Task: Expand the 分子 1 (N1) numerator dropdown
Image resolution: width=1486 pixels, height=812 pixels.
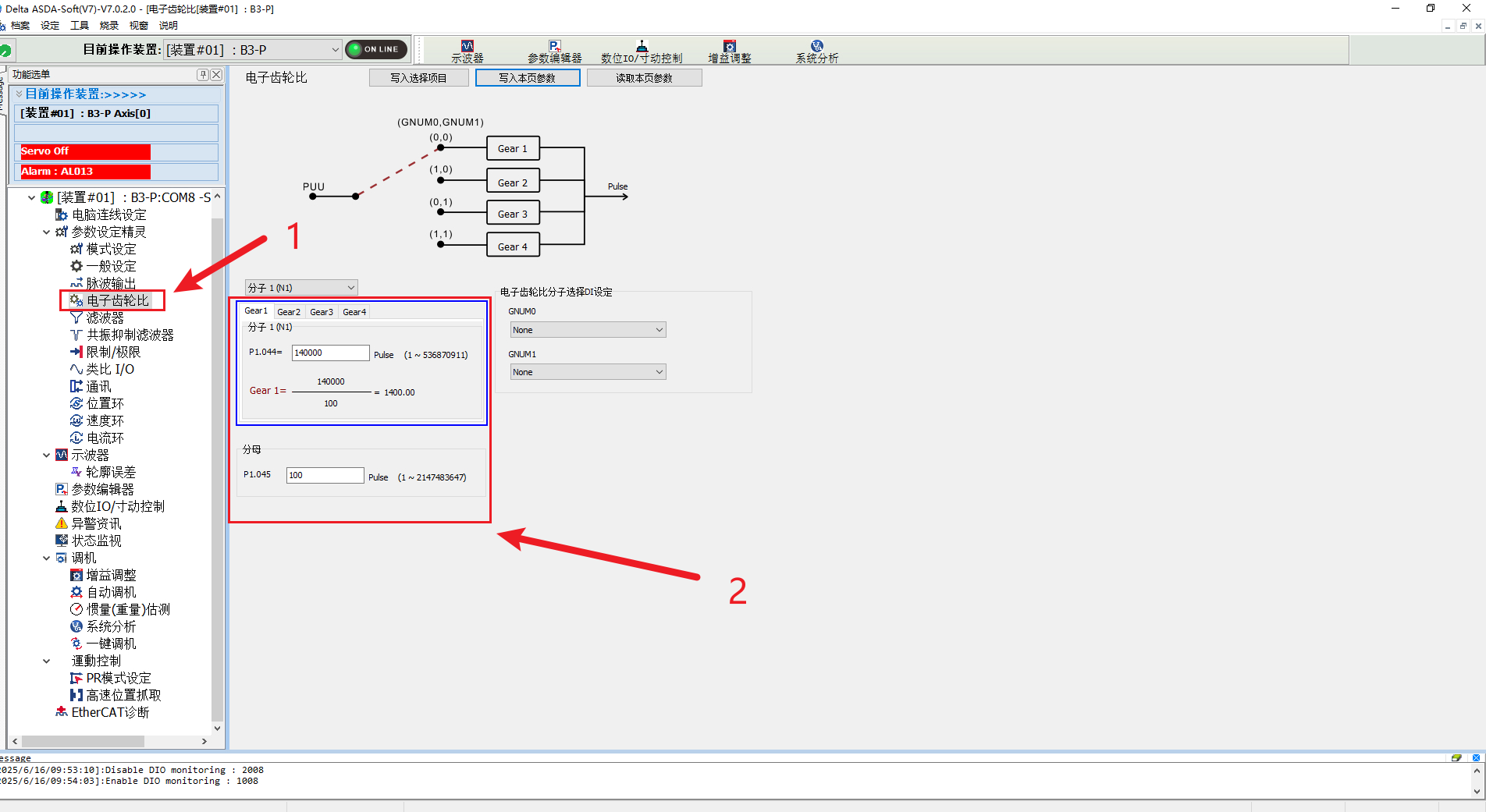Action: pos(301,288)
